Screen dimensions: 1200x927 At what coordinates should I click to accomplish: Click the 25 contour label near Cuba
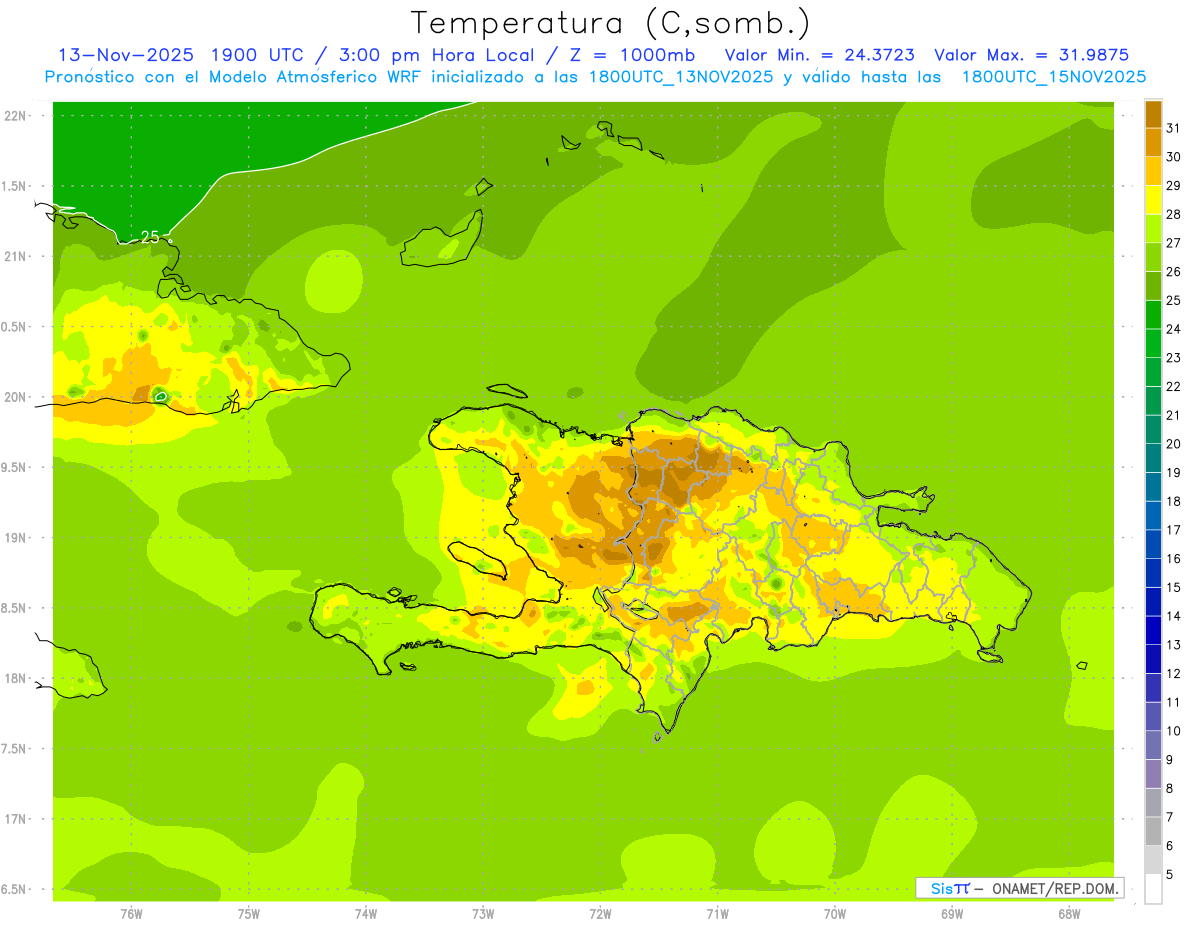click(x=150, y=237)
